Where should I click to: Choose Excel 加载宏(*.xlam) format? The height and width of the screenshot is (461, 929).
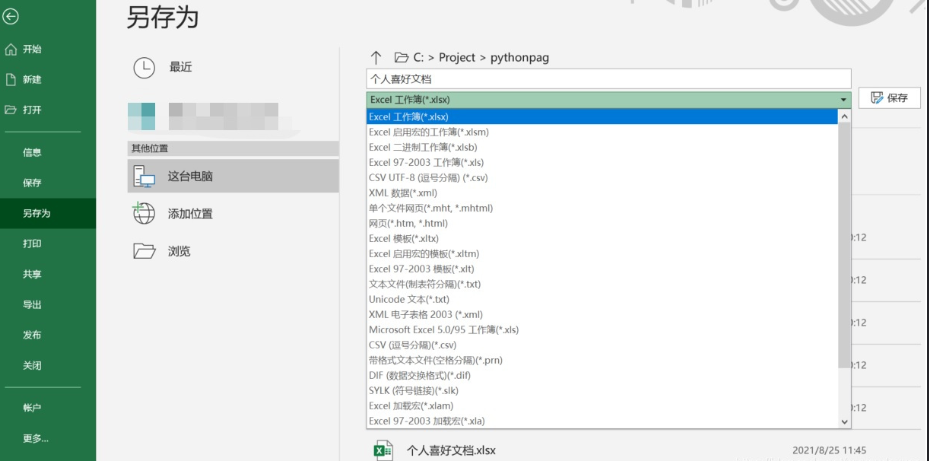(x=602, y=406)
